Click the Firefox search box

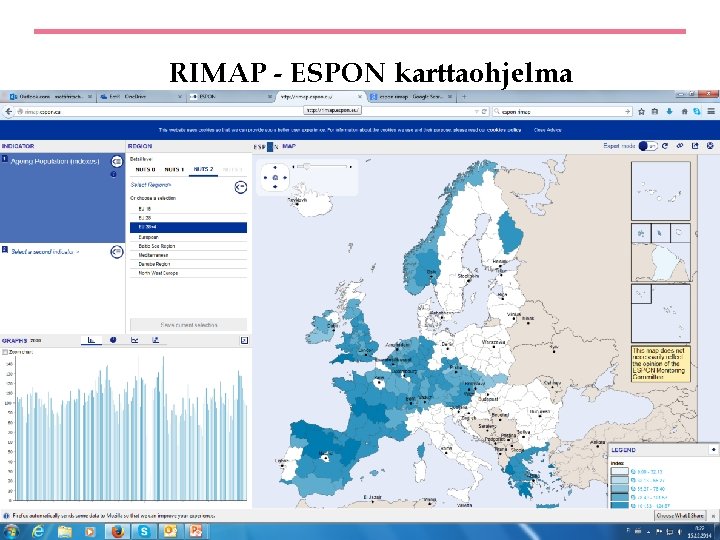562,112
